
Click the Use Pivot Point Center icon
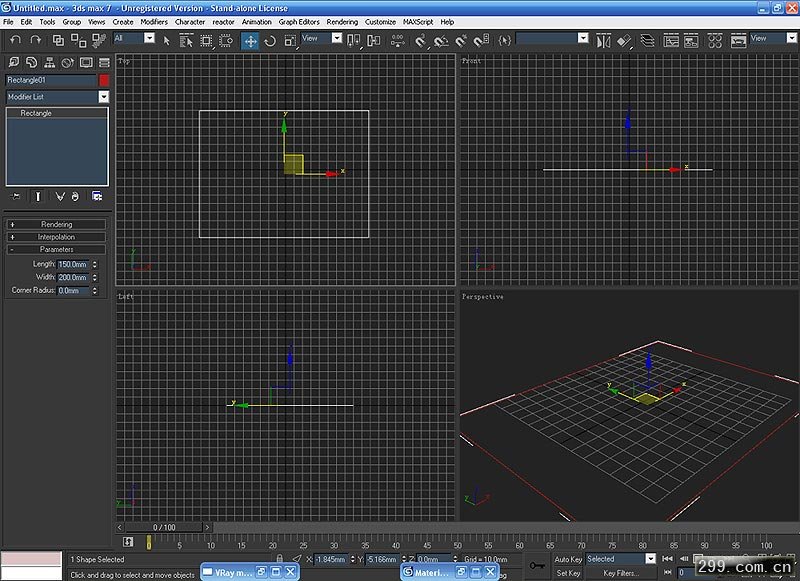pyautogui.click(x=353, y=41)
